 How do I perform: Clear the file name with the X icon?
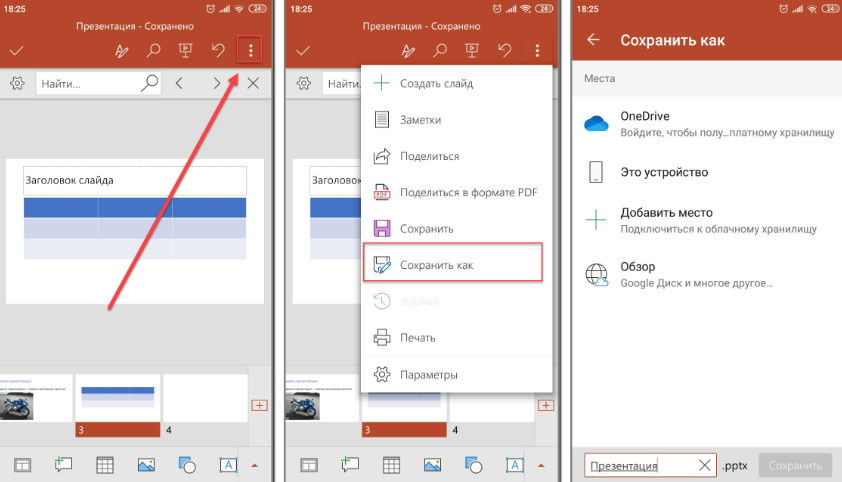coord(704,465)
